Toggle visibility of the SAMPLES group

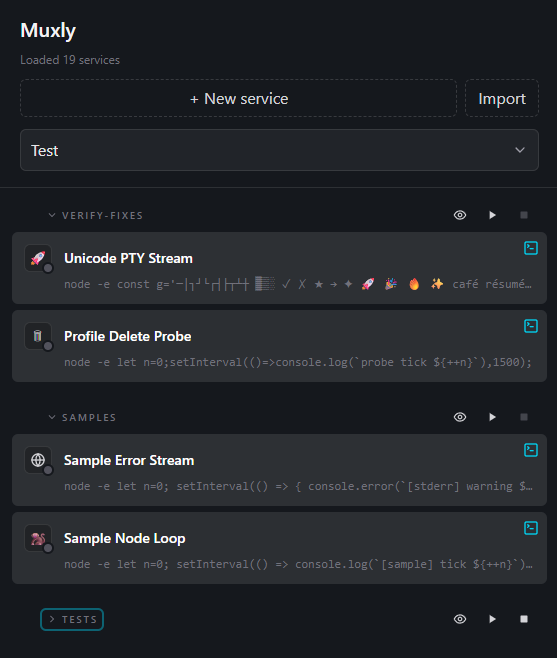pyautogui.click(x=460, y=417)
